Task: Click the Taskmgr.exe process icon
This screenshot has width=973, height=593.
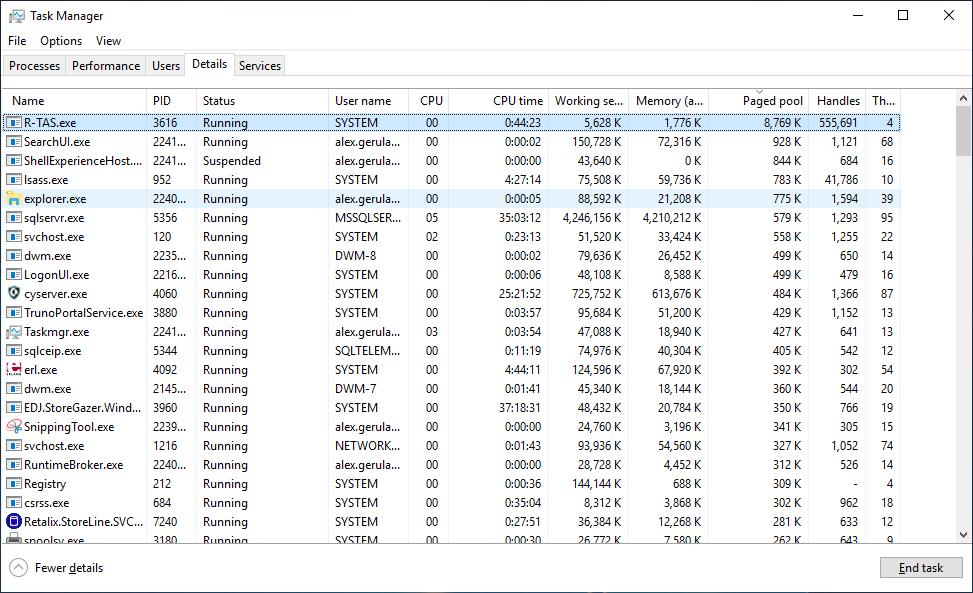Action: click(14, 332)
